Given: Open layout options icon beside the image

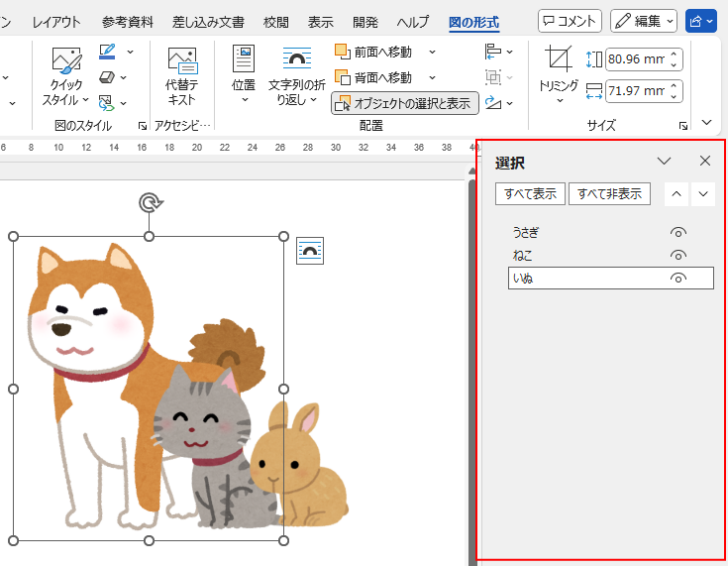Looking at the screenshot, I should (310, 251).
